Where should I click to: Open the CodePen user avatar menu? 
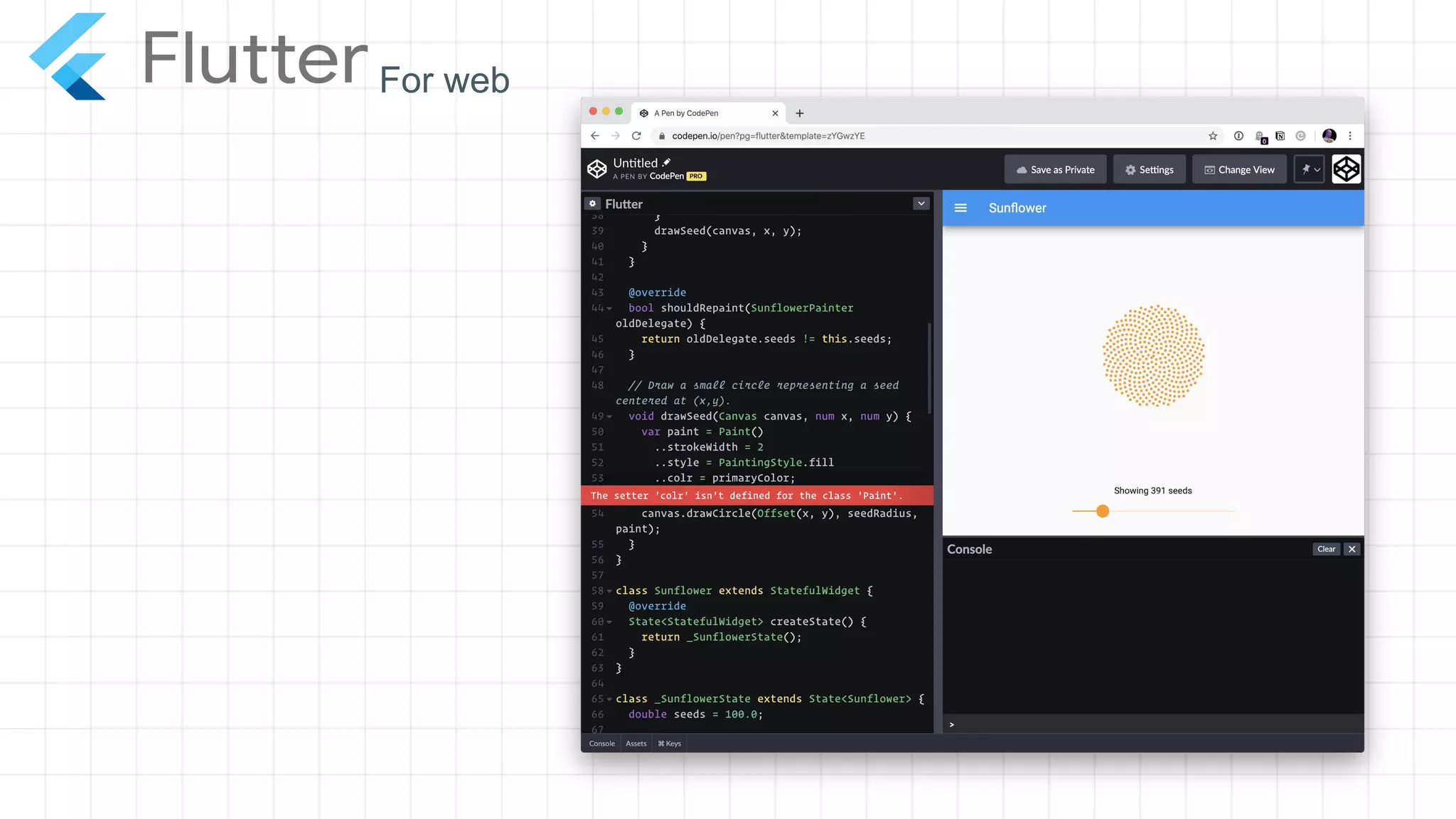[1346, 170]
